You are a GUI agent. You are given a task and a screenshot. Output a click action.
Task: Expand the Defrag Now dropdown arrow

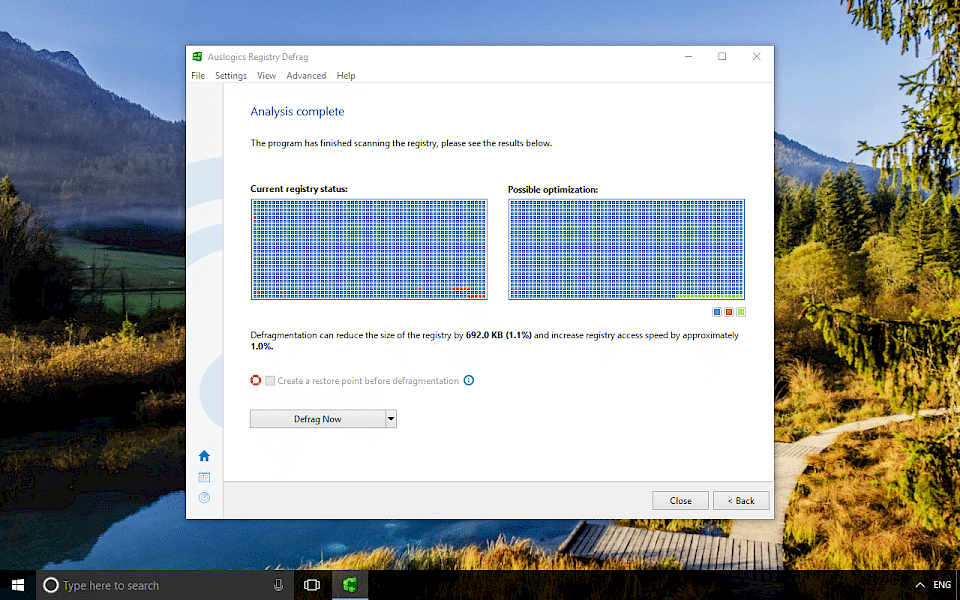[x=391, y=419]
